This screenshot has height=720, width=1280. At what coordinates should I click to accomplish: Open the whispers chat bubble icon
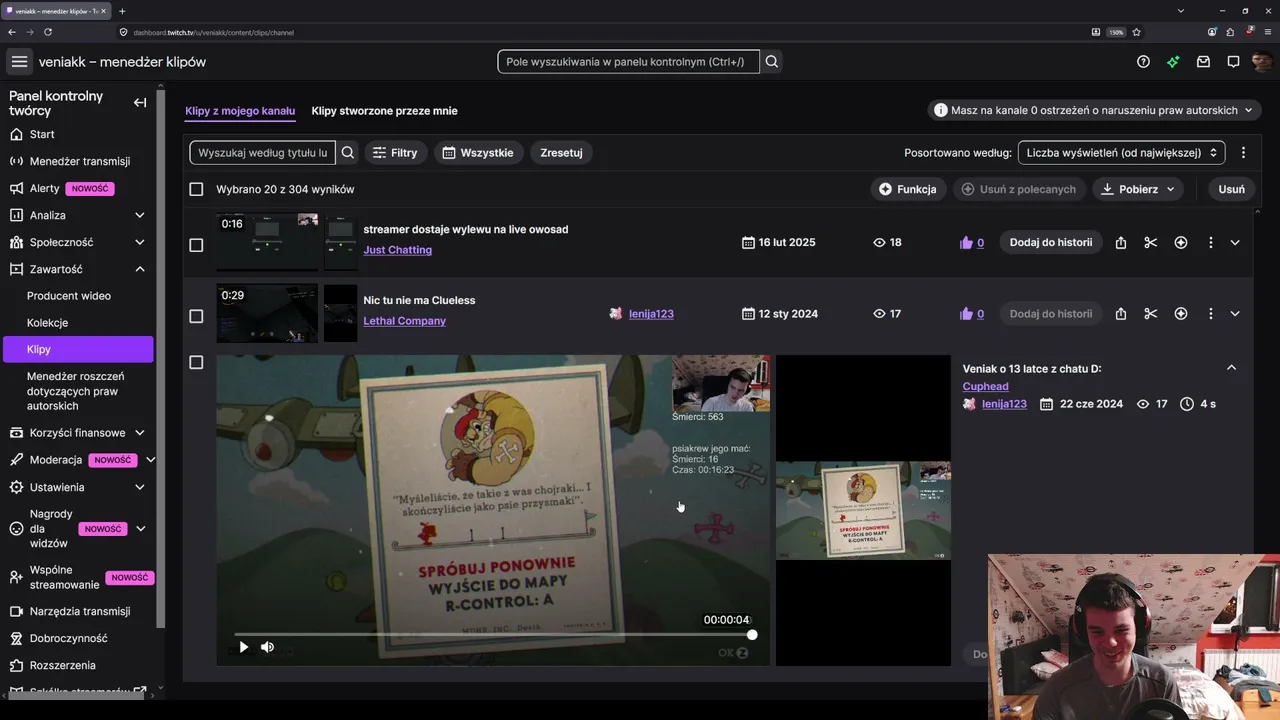click(x=1233, y=62)
